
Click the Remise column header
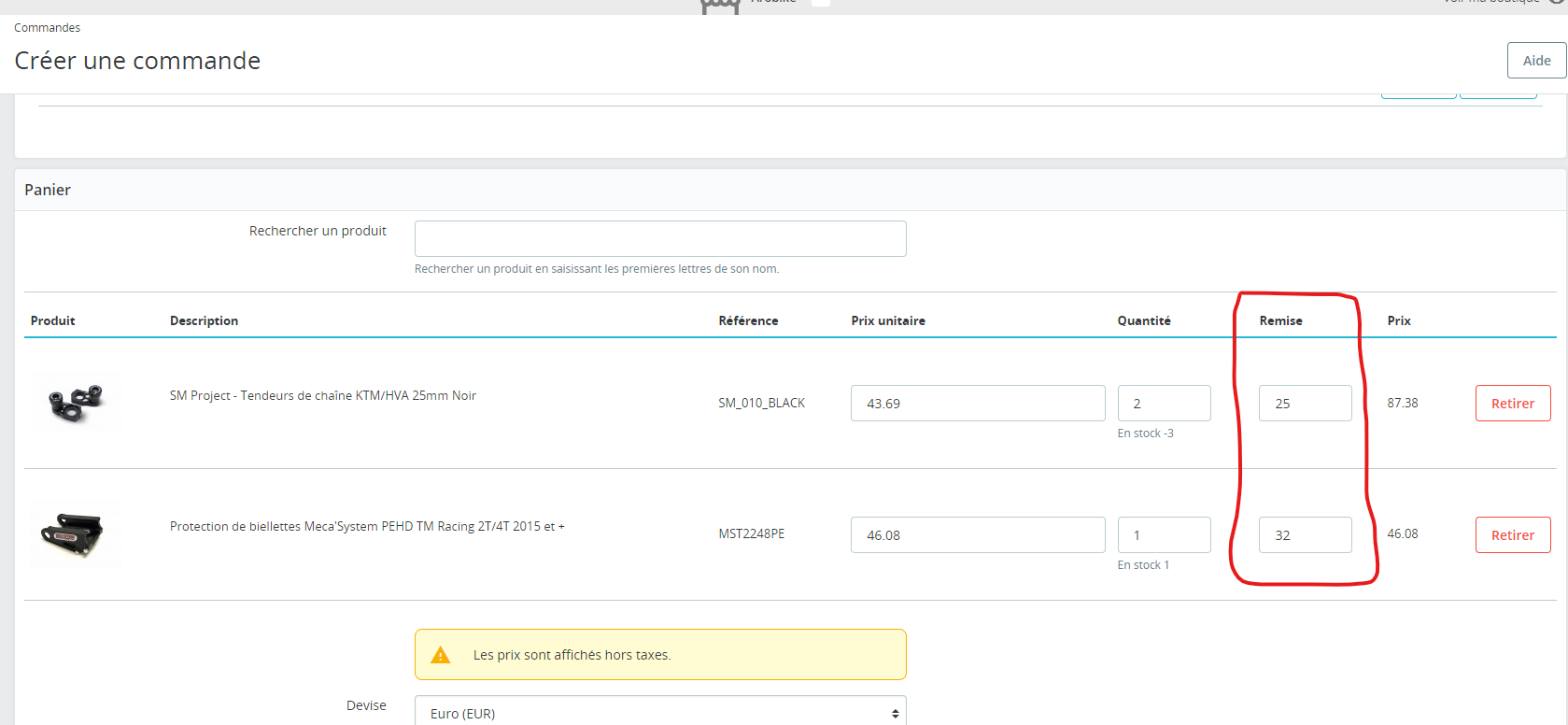[x=1280, y=320]
